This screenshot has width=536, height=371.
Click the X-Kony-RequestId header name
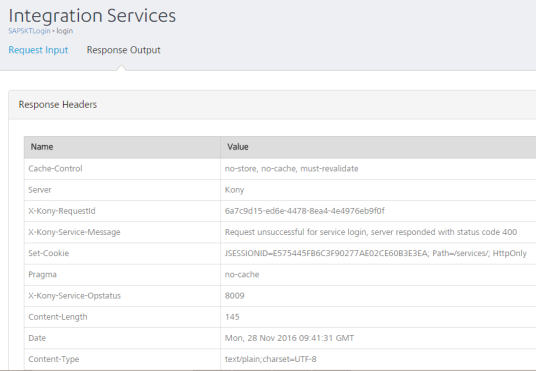tap(62, 211)
